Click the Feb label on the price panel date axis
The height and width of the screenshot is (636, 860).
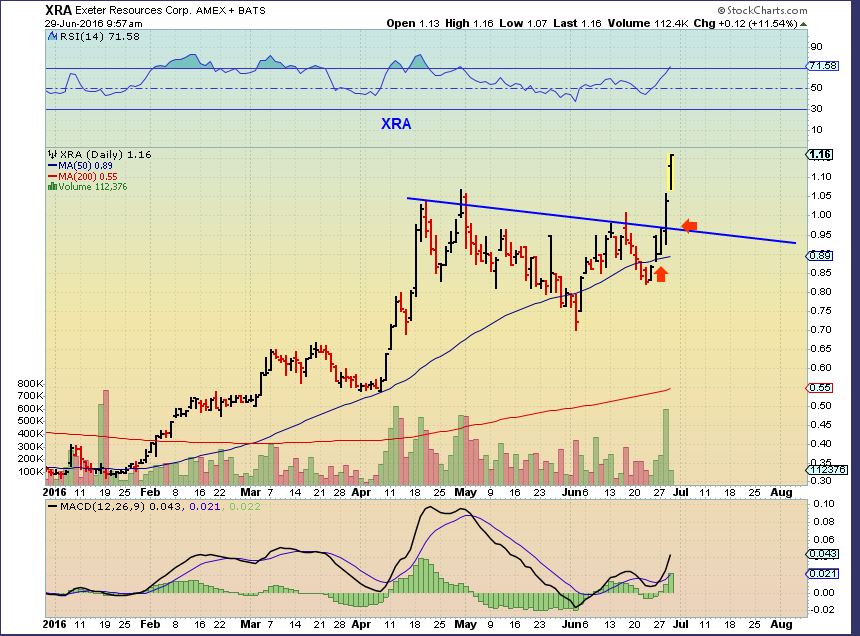(150, 492)
